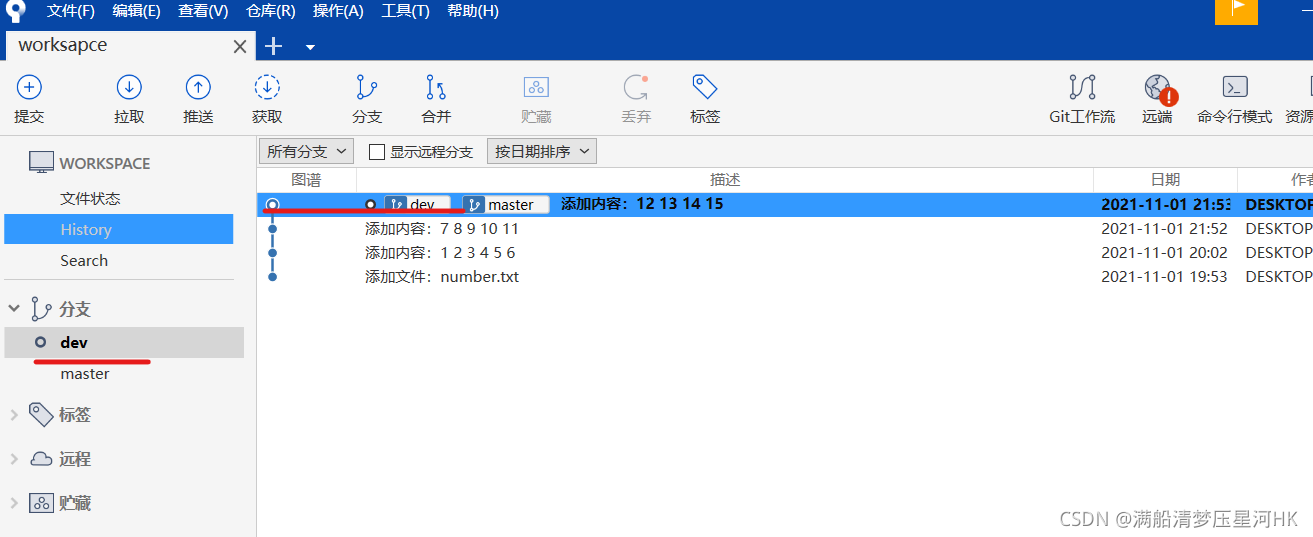1313x537 pixels.
Task: Click the stash icon beside 贮藏 section
Action: tap(41, 503)
